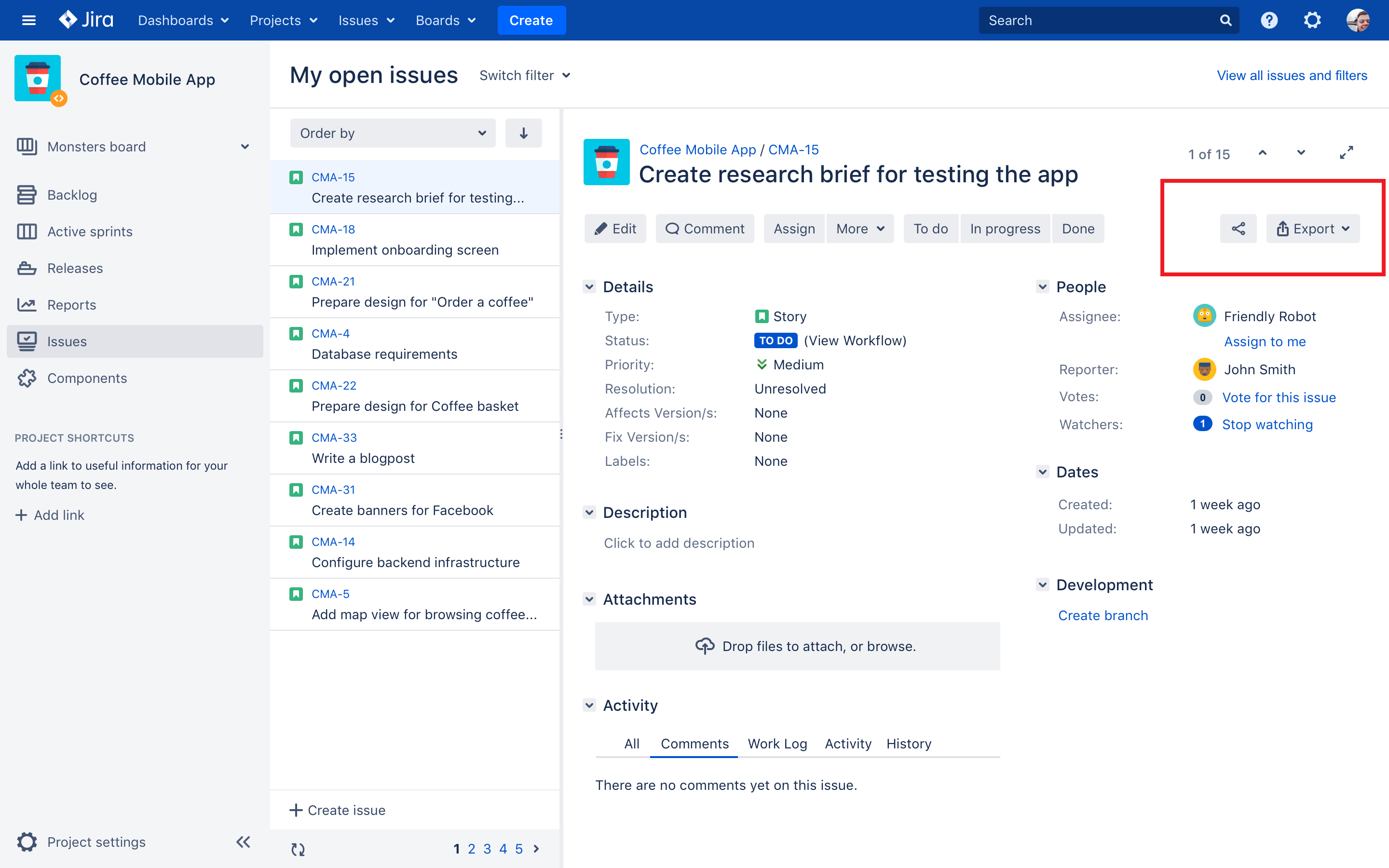Click the share issue icon
The height and width of the screenshot is (868, 1389).
(x=1238, y=229)
